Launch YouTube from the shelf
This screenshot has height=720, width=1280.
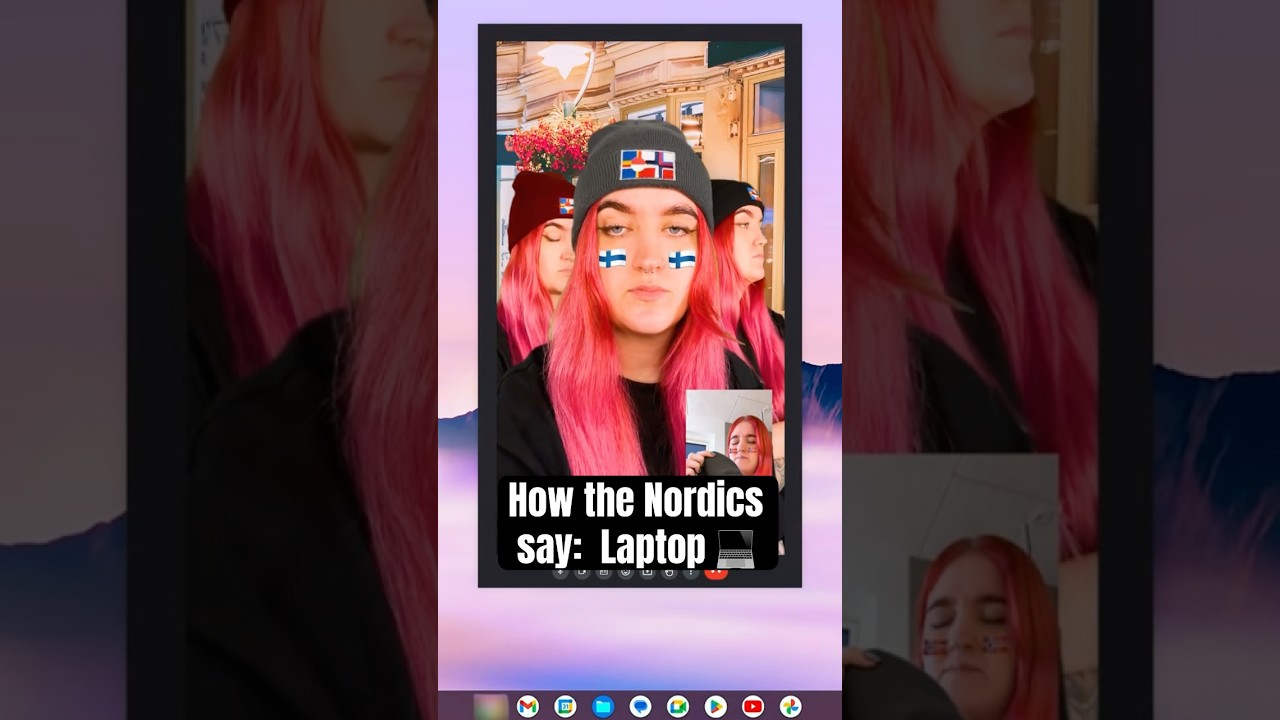pos(753,706)
